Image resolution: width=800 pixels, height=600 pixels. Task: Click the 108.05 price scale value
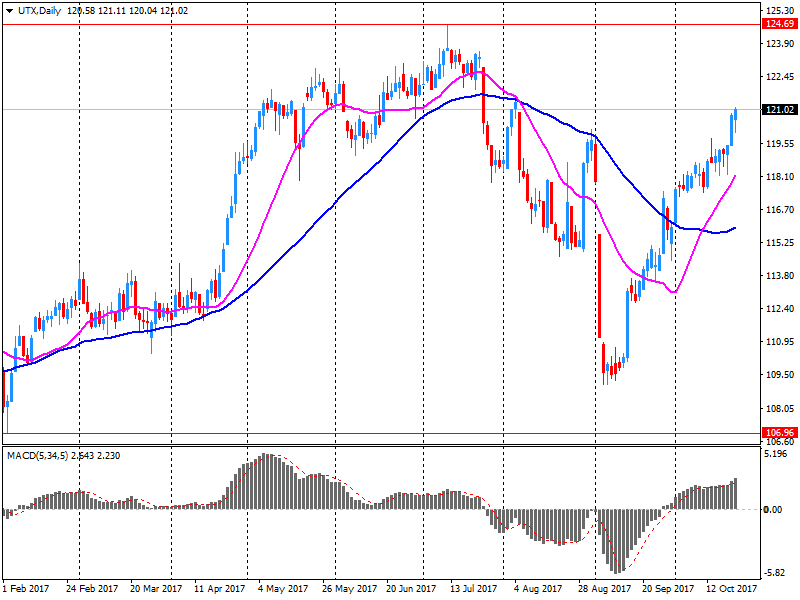tap(780, 409)
